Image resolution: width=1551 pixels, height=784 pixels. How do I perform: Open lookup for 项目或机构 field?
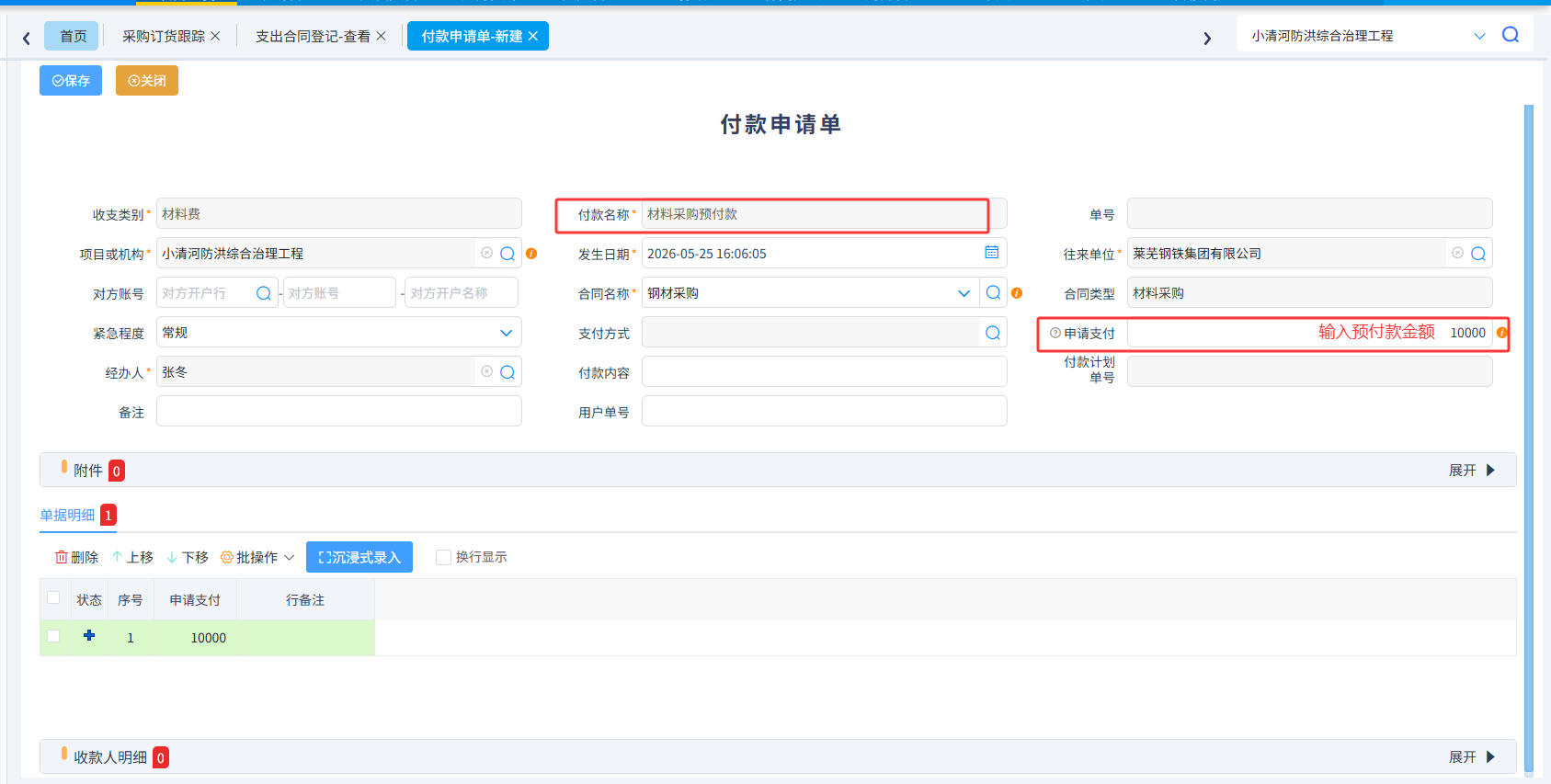tap(507, 254)
